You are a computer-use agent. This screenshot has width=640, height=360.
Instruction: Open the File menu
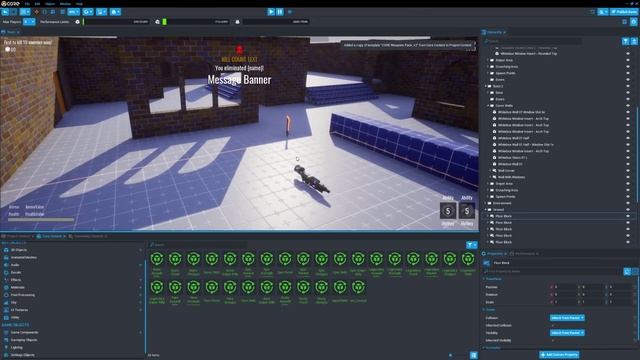tap(27, 4)
